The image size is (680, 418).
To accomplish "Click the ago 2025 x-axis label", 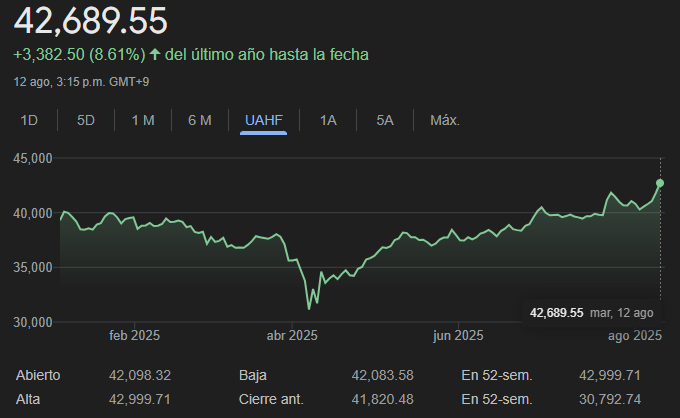I will pyautogui.click(x=635, y=336).
